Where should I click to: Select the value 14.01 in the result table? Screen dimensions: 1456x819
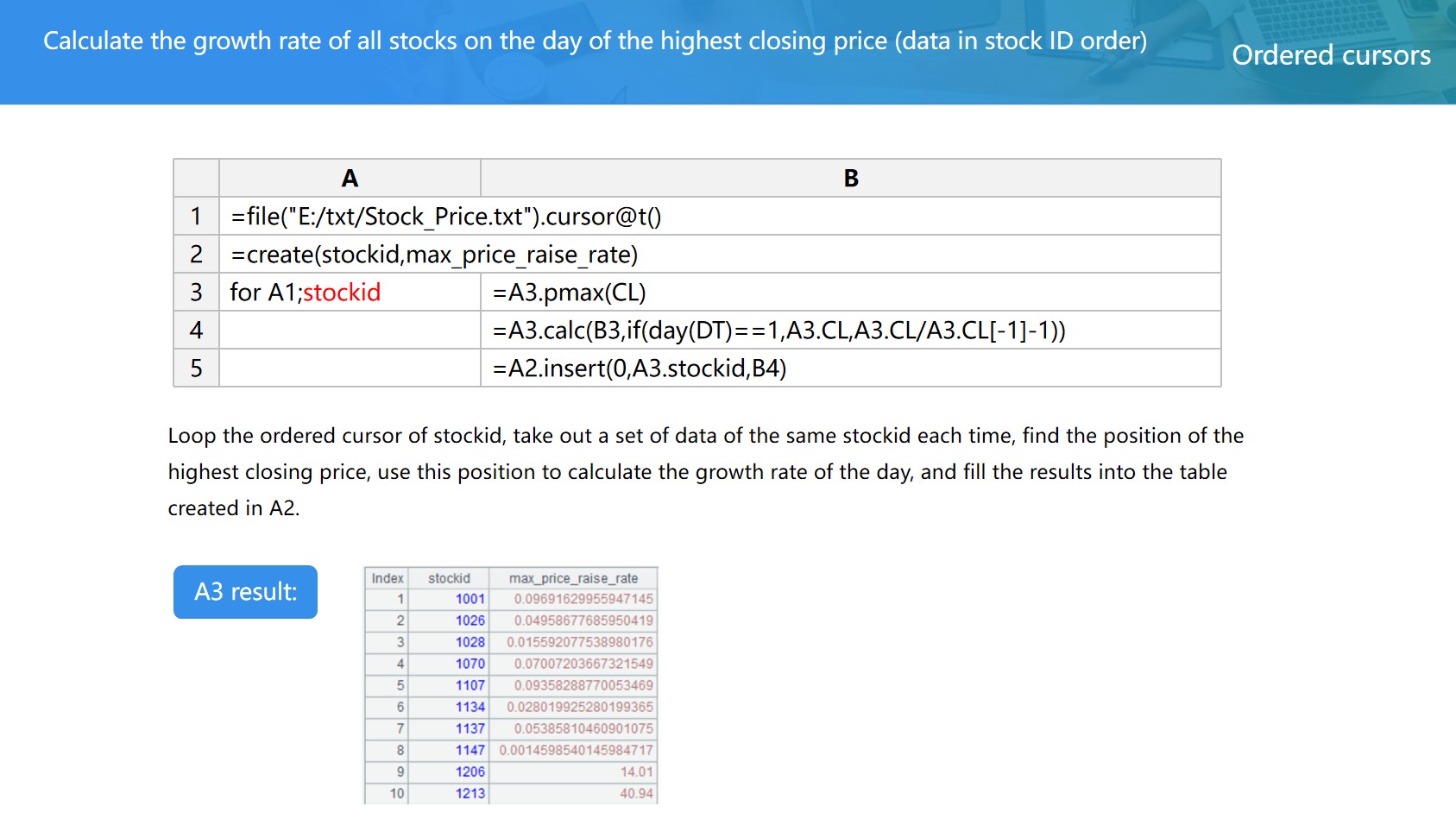636,772
